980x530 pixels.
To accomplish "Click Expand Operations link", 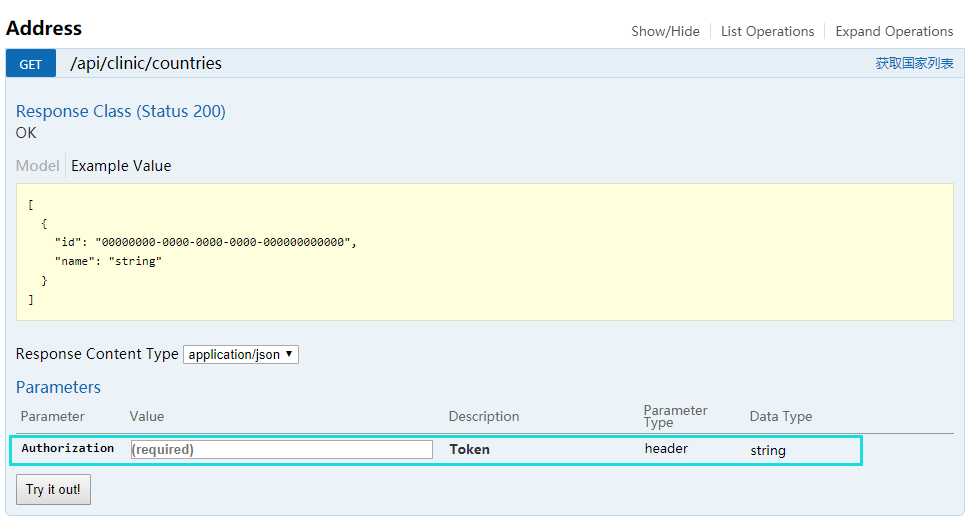I will point(894,31).
